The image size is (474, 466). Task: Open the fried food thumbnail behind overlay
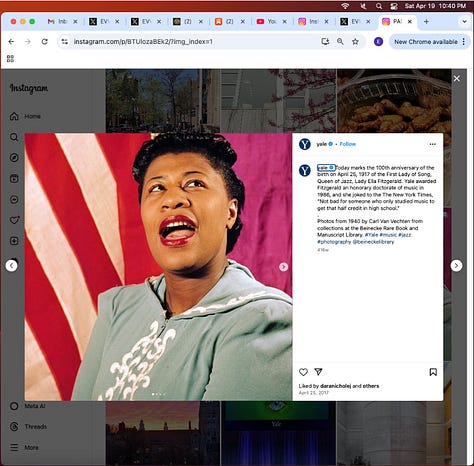pyautogui.click(x=394, y=101)
